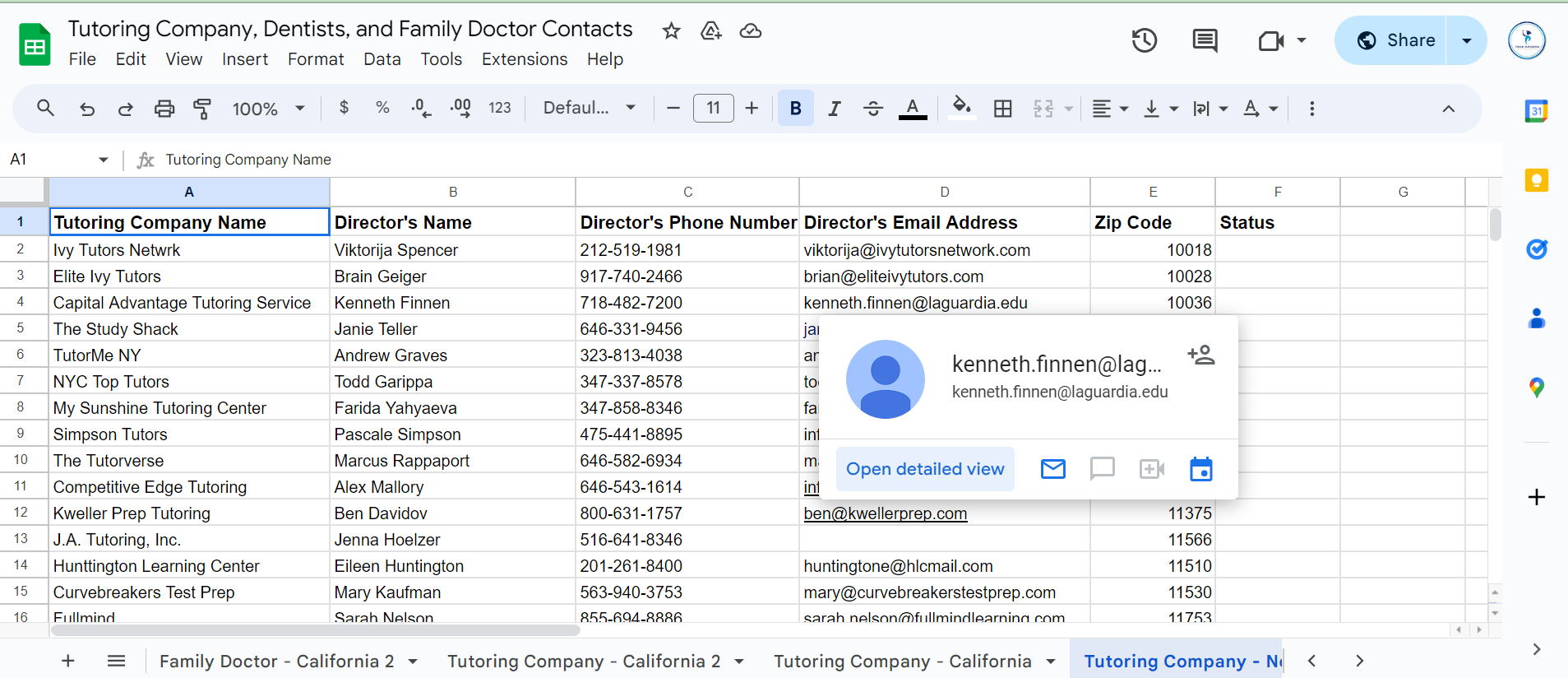Click the move to Drive folder icon
The width and height of the screenshot is (1568, 678).
[711, 31]
